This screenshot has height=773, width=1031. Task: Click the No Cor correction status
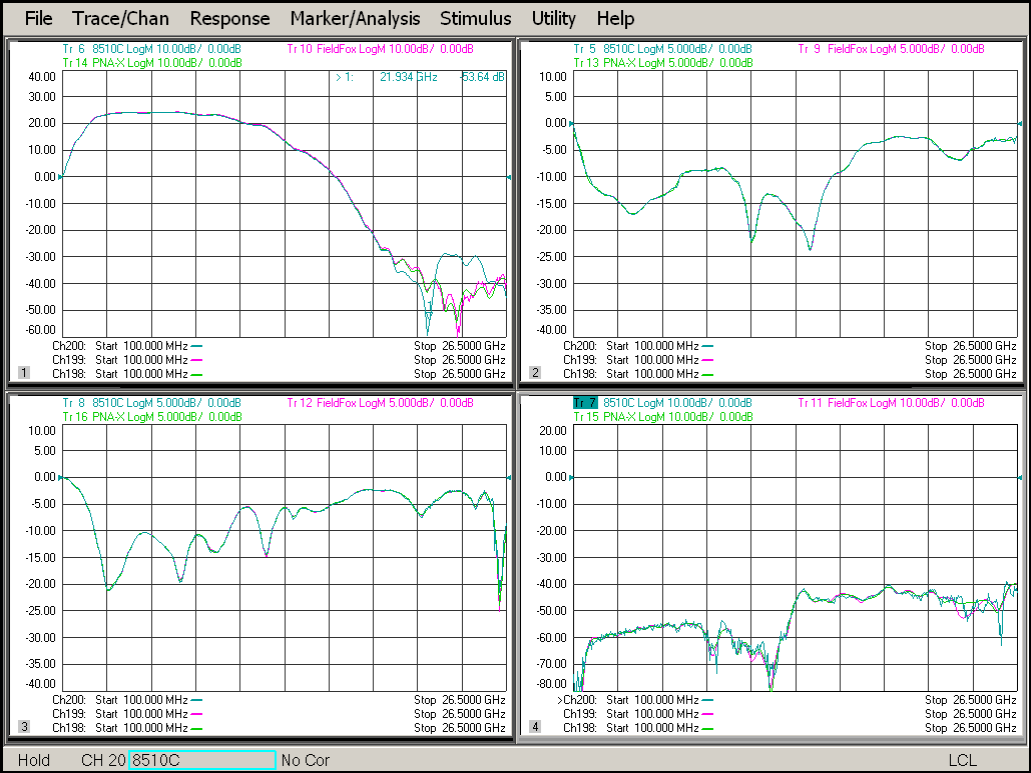pyautogui.click(x=305, y=760)
